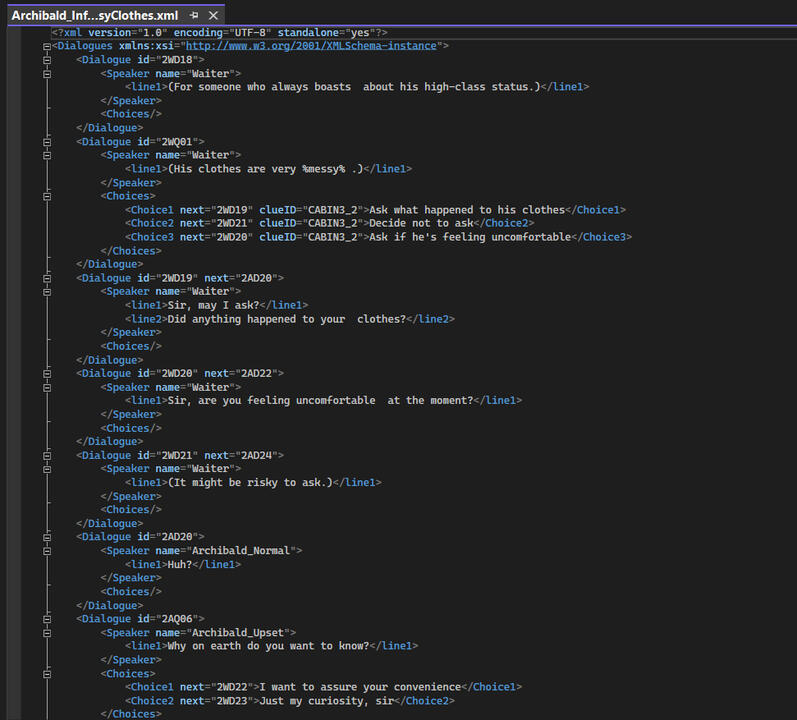Collapse Dialogue 2AQ06 block
The image size is (797, 720).
(46, 619)
